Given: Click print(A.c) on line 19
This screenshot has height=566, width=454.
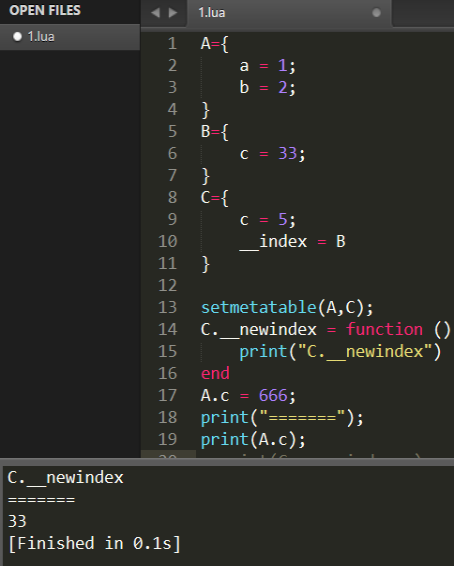Looking at the screenshot, I should pos(253,440).
